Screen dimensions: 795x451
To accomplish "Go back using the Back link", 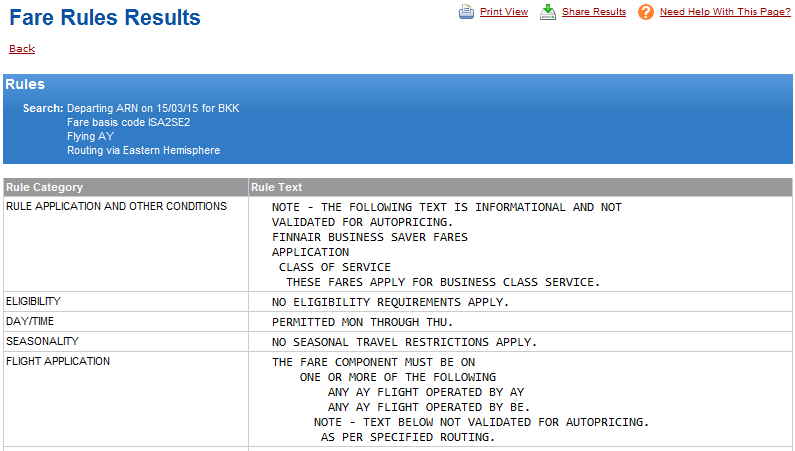I will pyautogui.click(x=22, y=49).
